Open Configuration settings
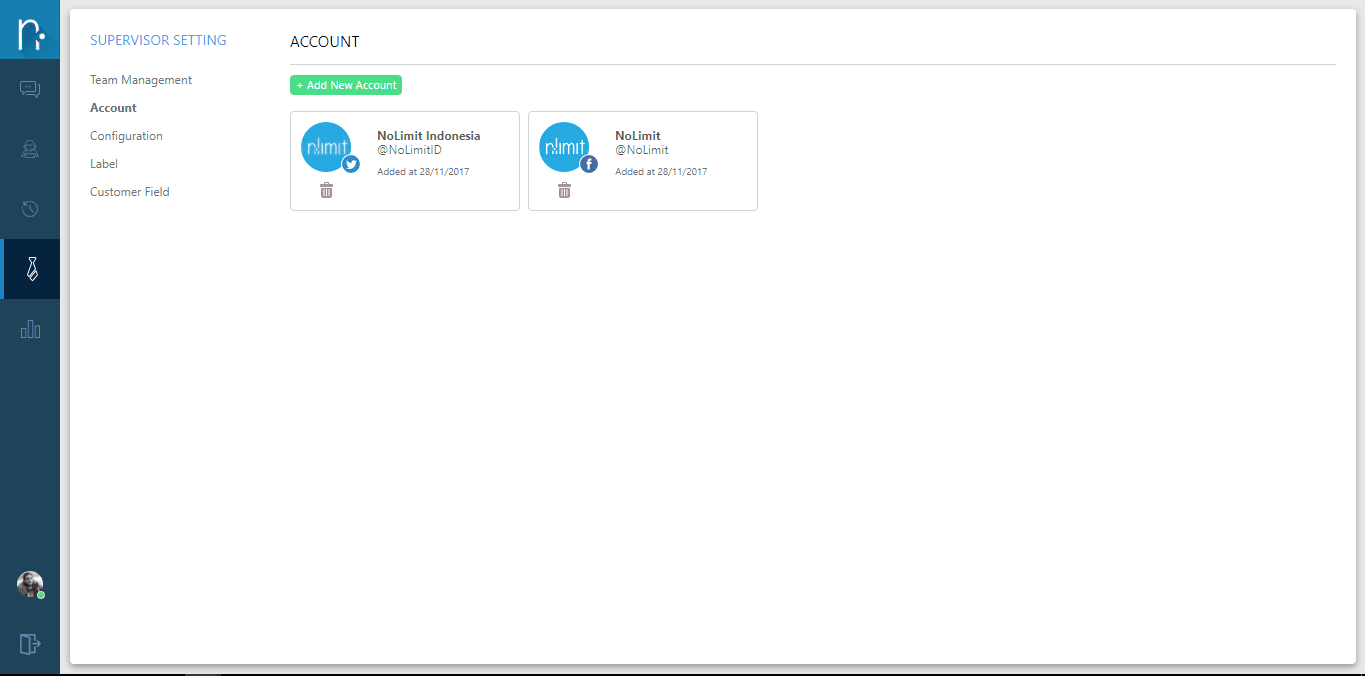 point(126,136)
